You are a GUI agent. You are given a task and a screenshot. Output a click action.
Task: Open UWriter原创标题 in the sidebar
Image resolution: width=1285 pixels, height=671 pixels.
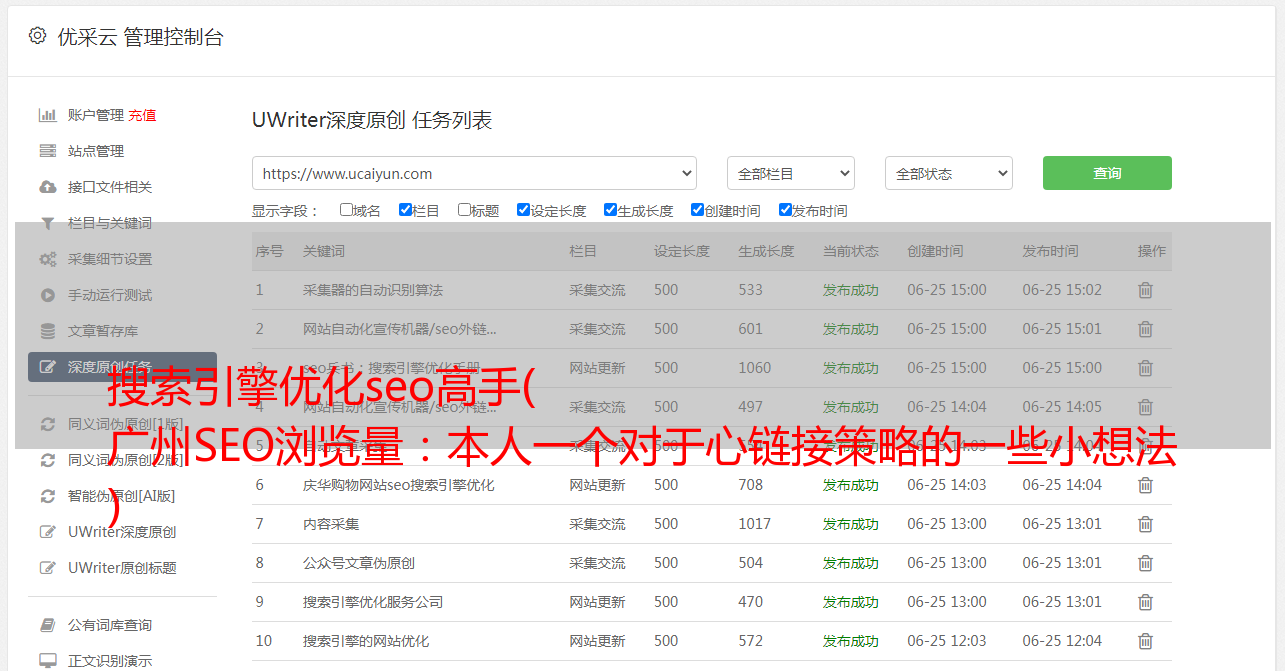coord(122,568)
